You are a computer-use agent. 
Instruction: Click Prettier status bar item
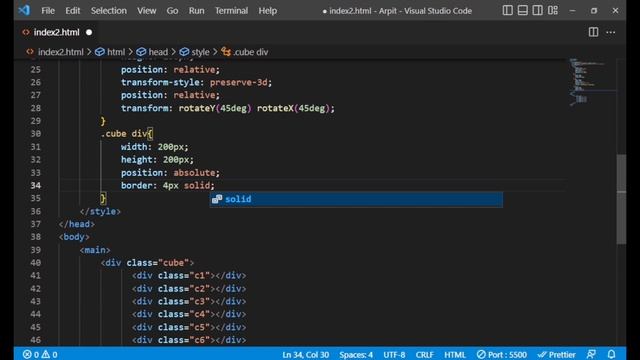(557, 354)
